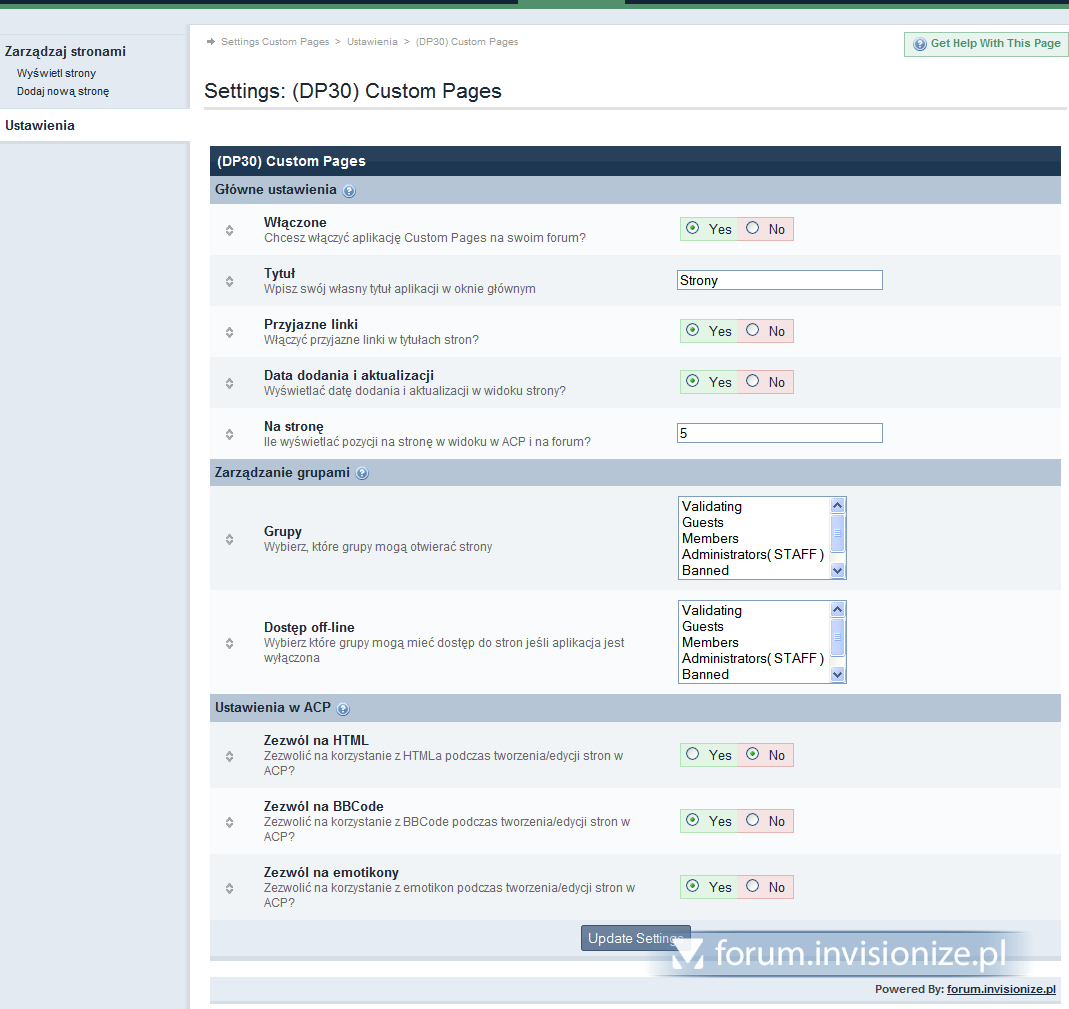Click reorder arrows icon for Grupy row
Viewport: 1069px width, 1009px height.
click(230, 539)
